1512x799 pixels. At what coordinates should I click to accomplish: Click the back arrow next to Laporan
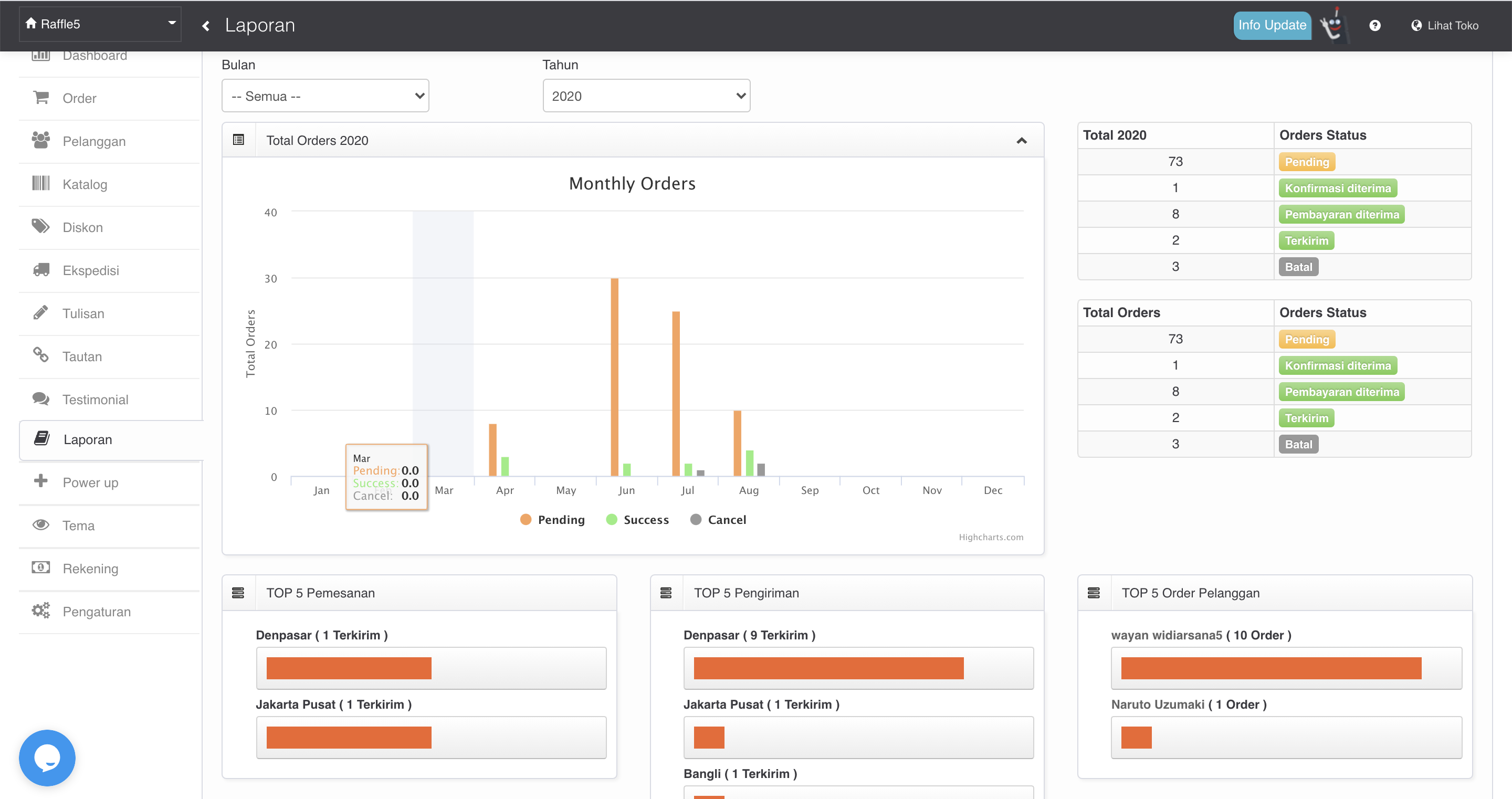pyautogui.click(x=206, y=26)
